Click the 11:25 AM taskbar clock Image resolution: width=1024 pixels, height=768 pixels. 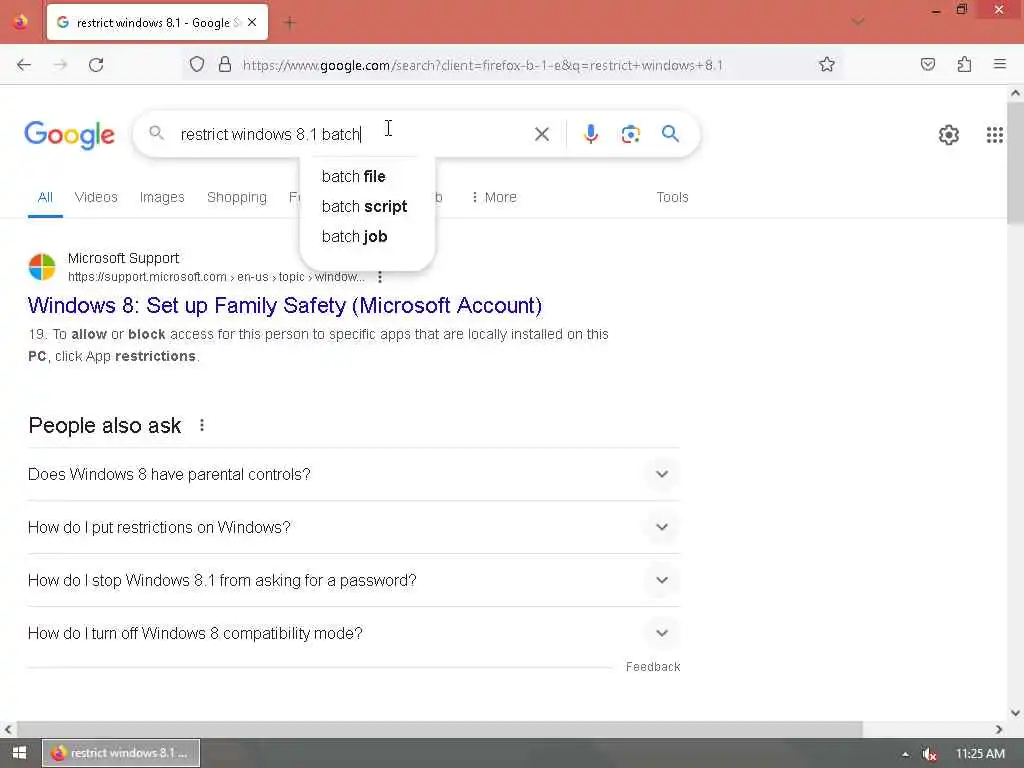click(x=980, y=754)
